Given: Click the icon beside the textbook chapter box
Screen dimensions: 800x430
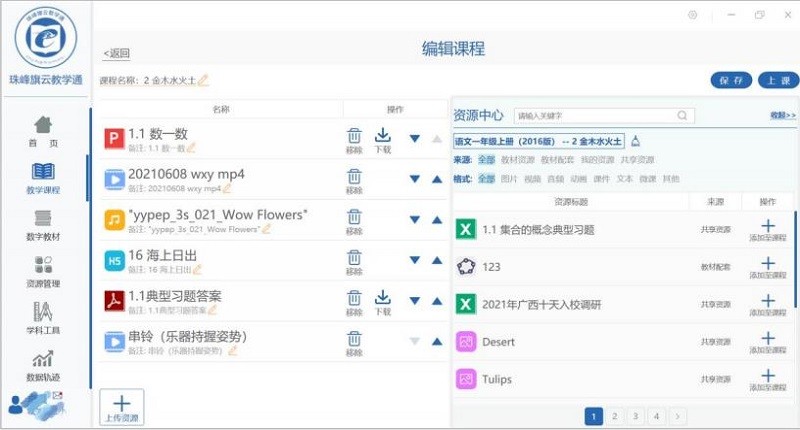Looking at the screenshot, I should 635,141.
